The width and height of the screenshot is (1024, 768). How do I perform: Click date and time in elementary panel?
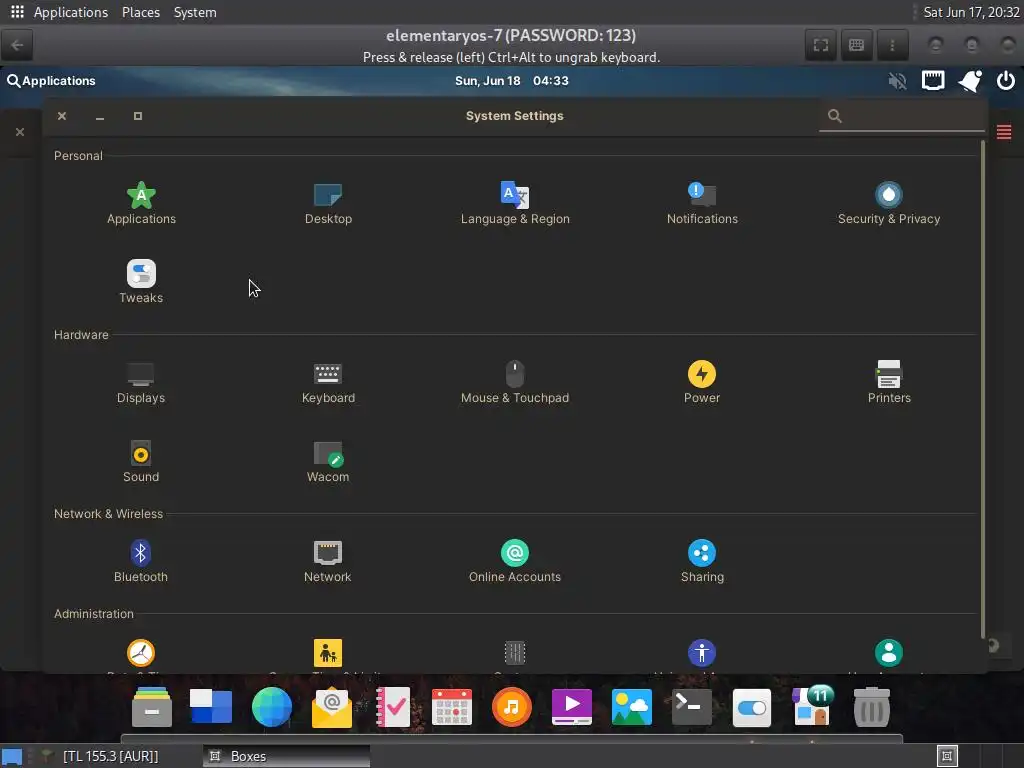(511, 81)
